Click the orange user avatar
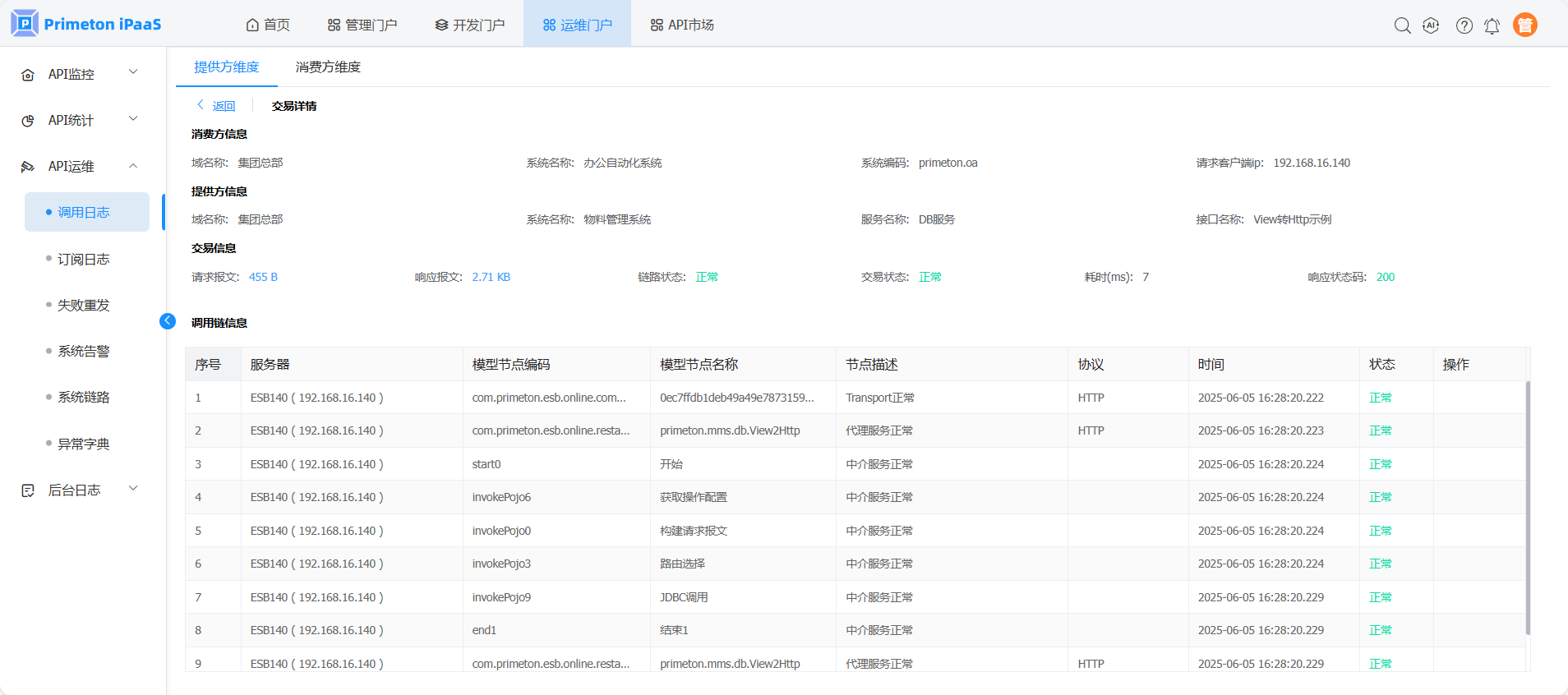Image resolution: width=1568 pixels, height=695 pixels. coord(1524,25)
